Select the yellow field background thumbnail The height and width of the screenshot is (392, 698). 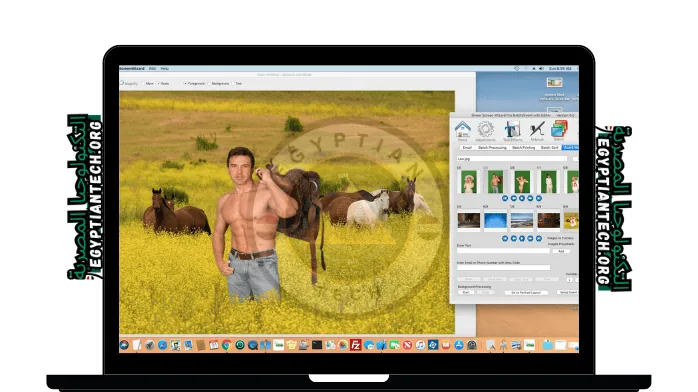[x=572, y=221]
